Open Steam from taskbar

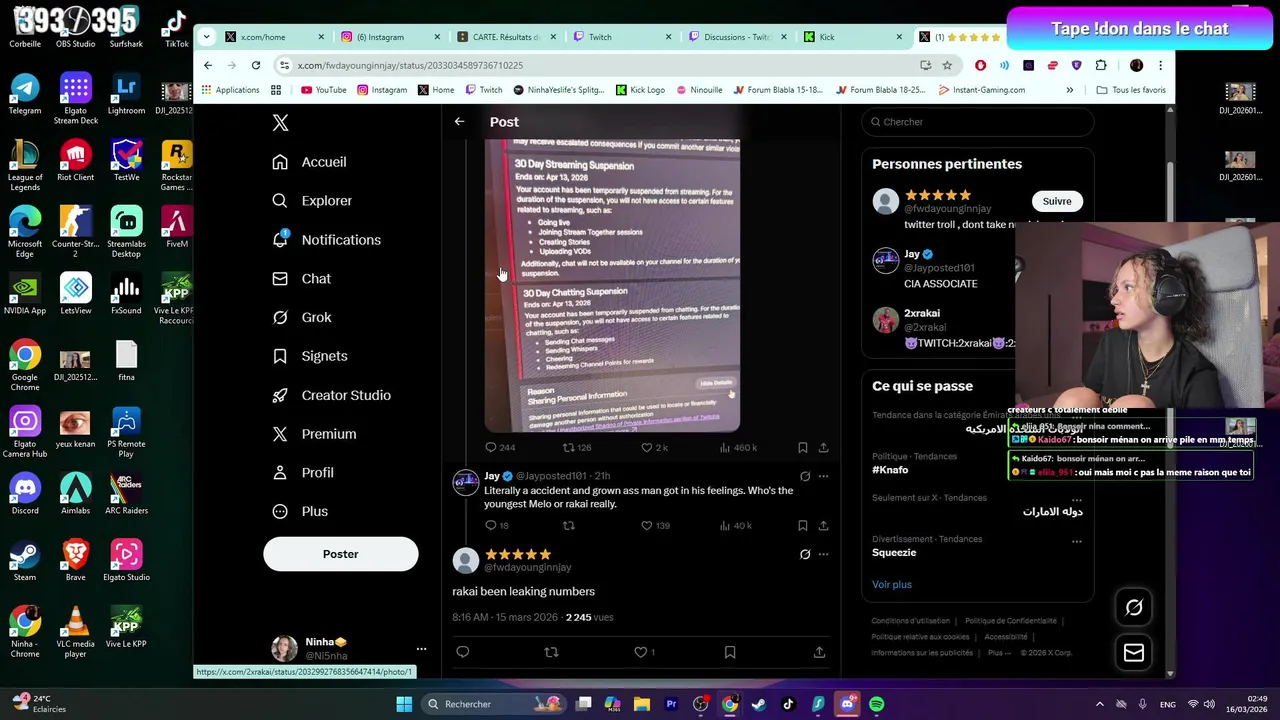(x=758, y=704)
